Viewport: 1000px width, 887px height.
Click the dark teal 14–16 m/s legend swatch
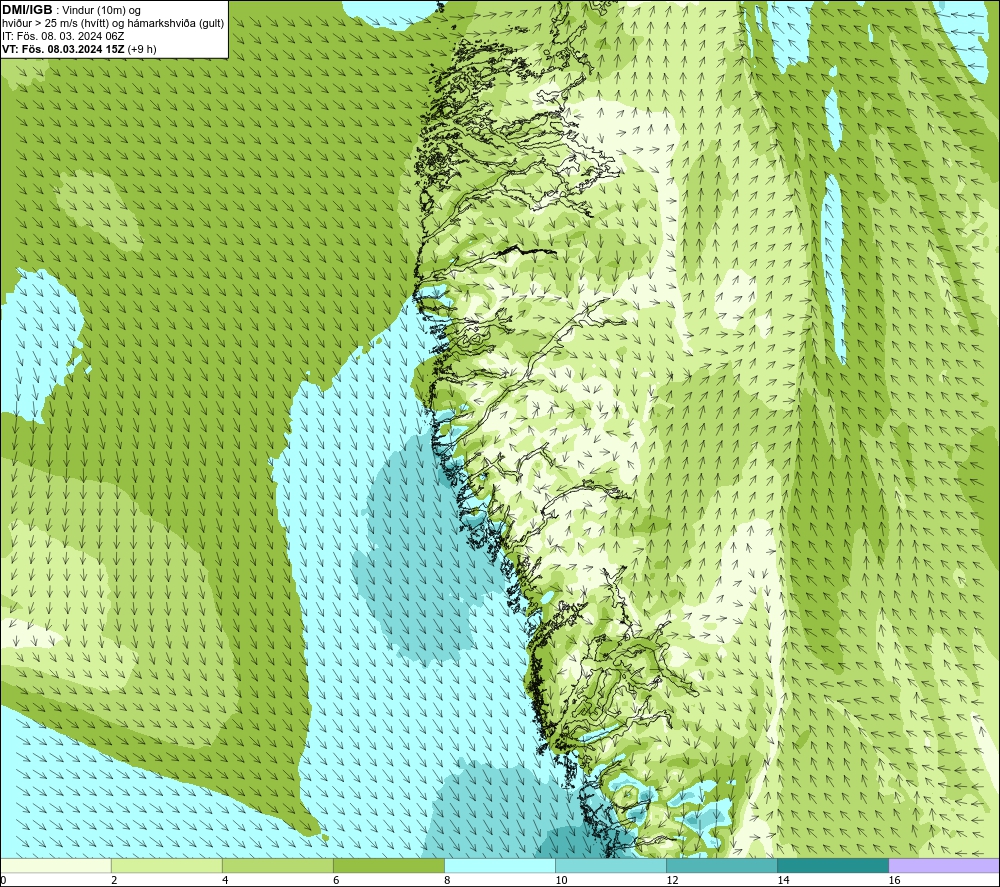point(833,865)
